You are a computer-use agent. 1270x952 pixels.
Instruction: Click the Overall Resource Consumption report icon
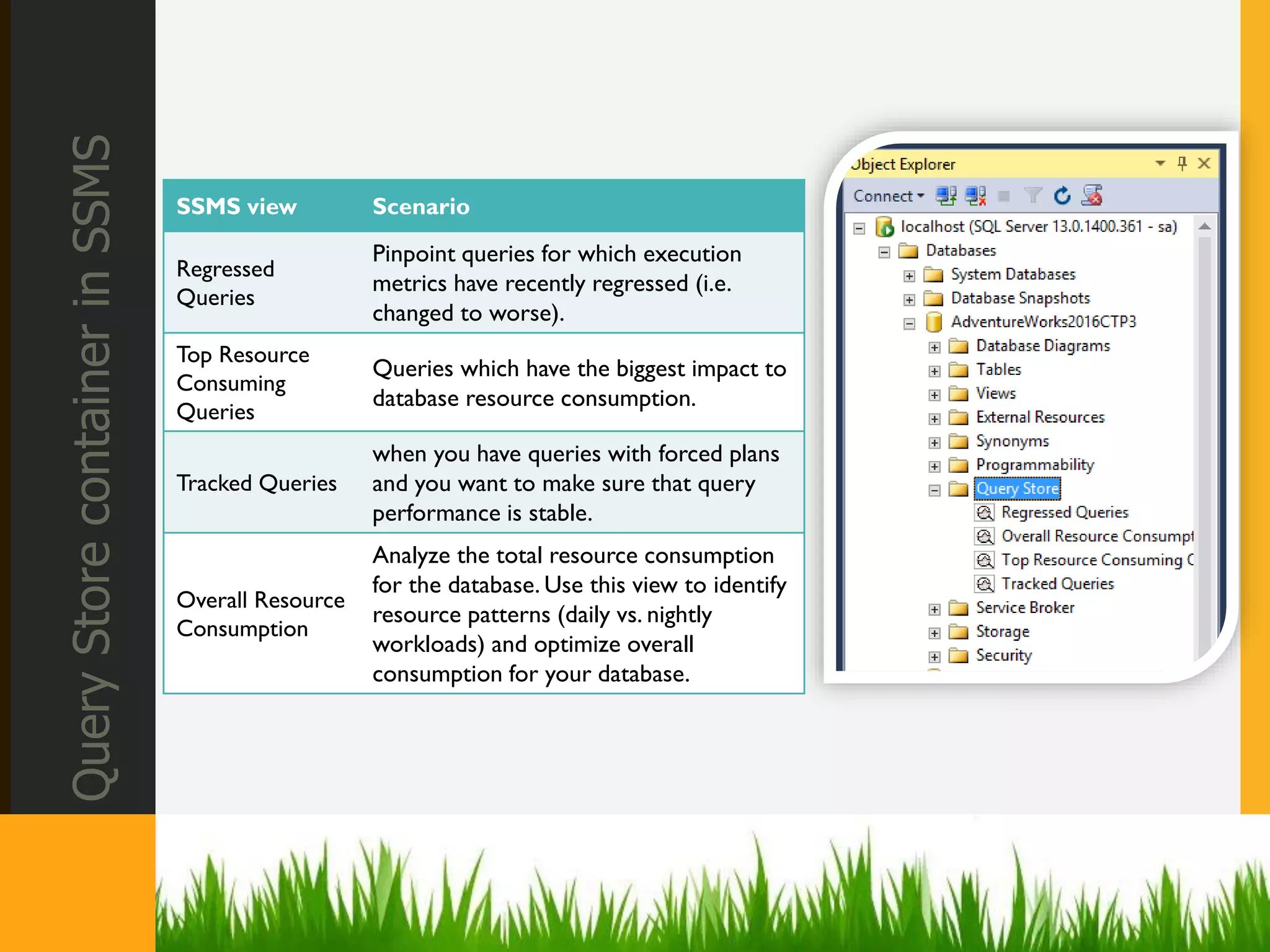tap(984, 536)
